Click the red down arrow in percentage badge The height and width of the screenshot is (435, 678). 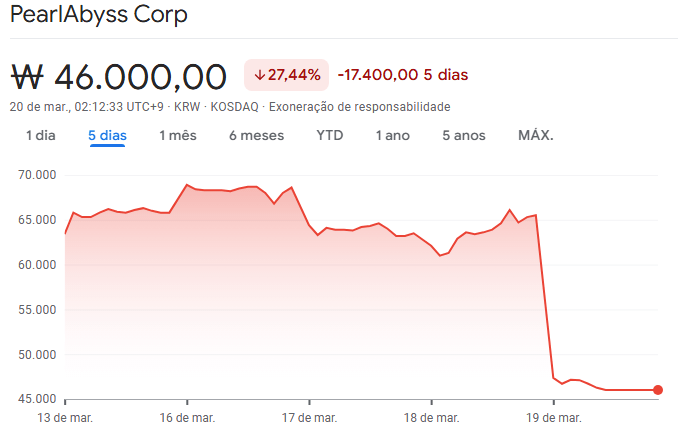pyautogui.click(x=260, y=75)
